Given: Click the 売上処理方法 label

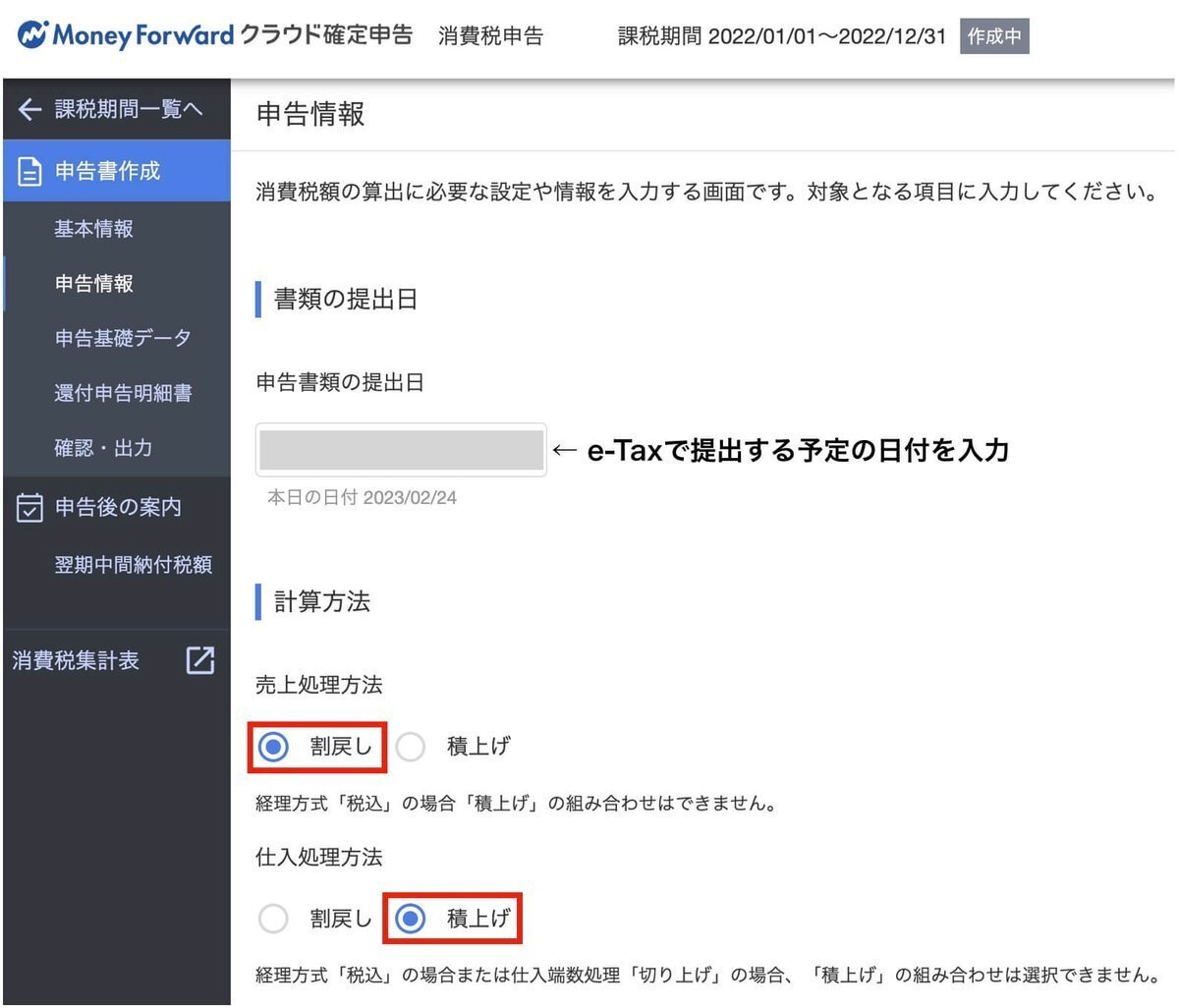Looking at the screenshot, I should [319, 685].
